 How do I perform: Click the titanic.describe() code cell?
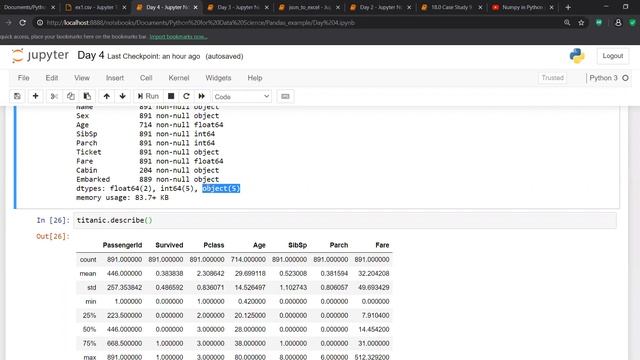345,220
